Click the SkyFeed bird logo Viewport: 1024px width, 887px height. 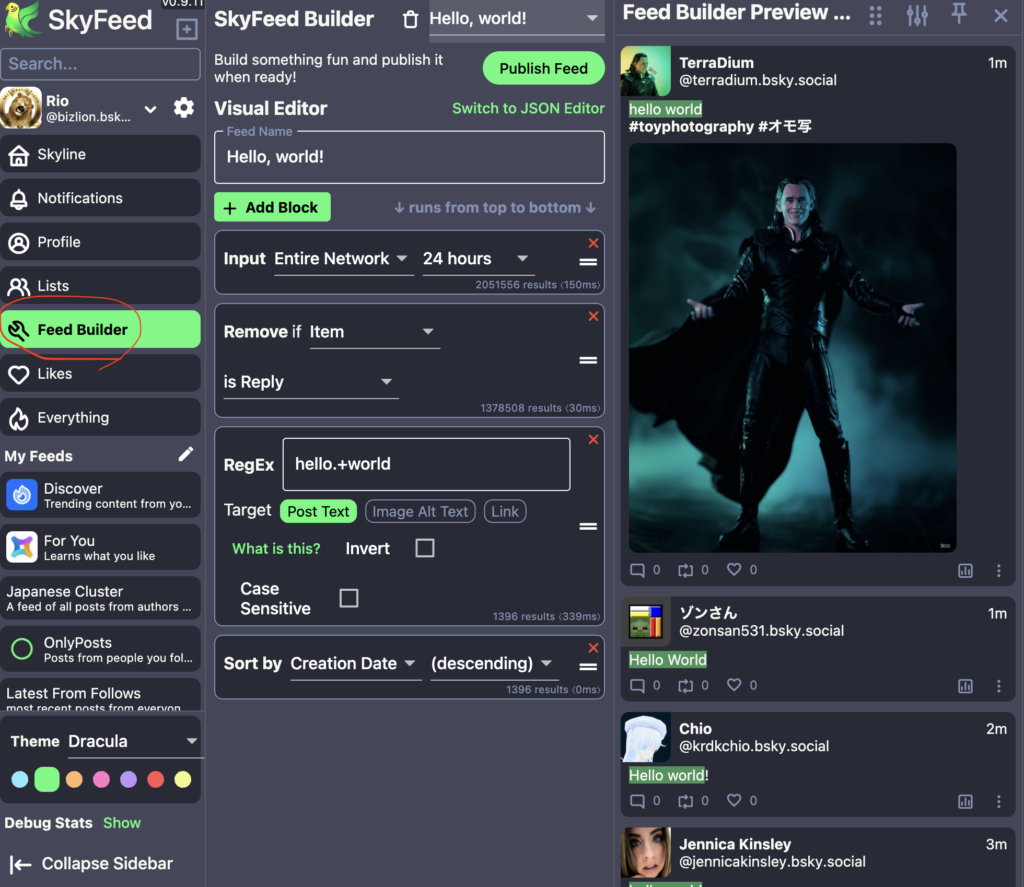tap(23, 18)
